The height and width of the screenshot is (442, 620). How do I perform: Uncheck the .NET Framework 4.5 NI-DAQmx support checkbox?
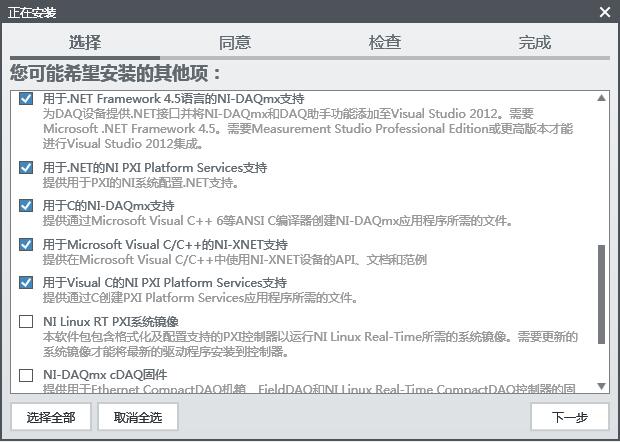click(26, 98)
